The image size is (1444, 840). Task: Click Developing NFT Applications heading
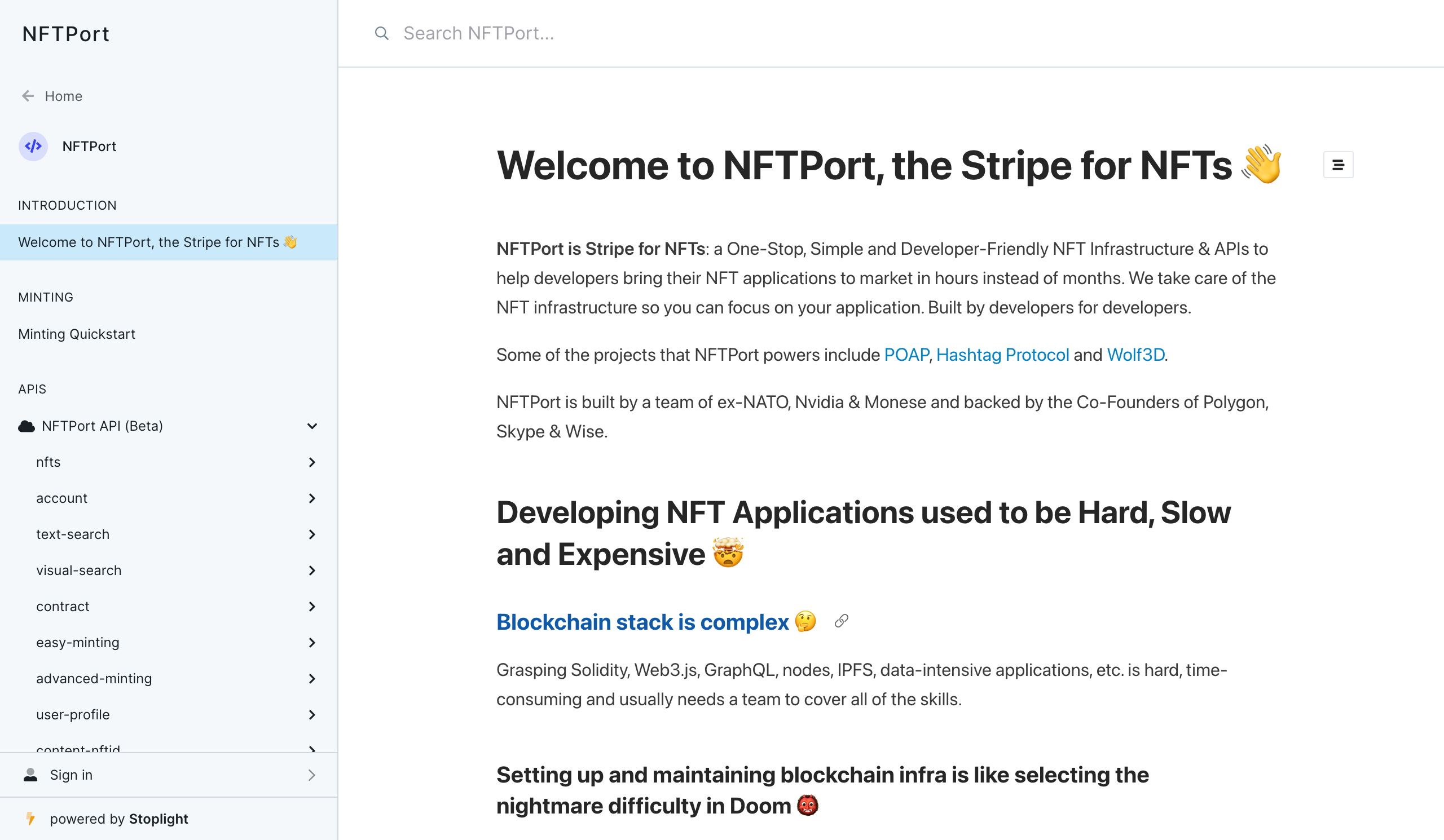coord(863,533)
